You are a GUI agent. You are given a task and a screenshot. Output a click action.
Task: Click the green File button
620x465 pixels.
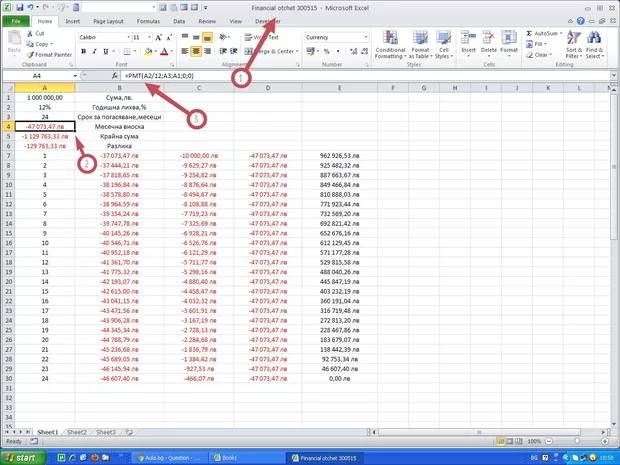point(15,20)
